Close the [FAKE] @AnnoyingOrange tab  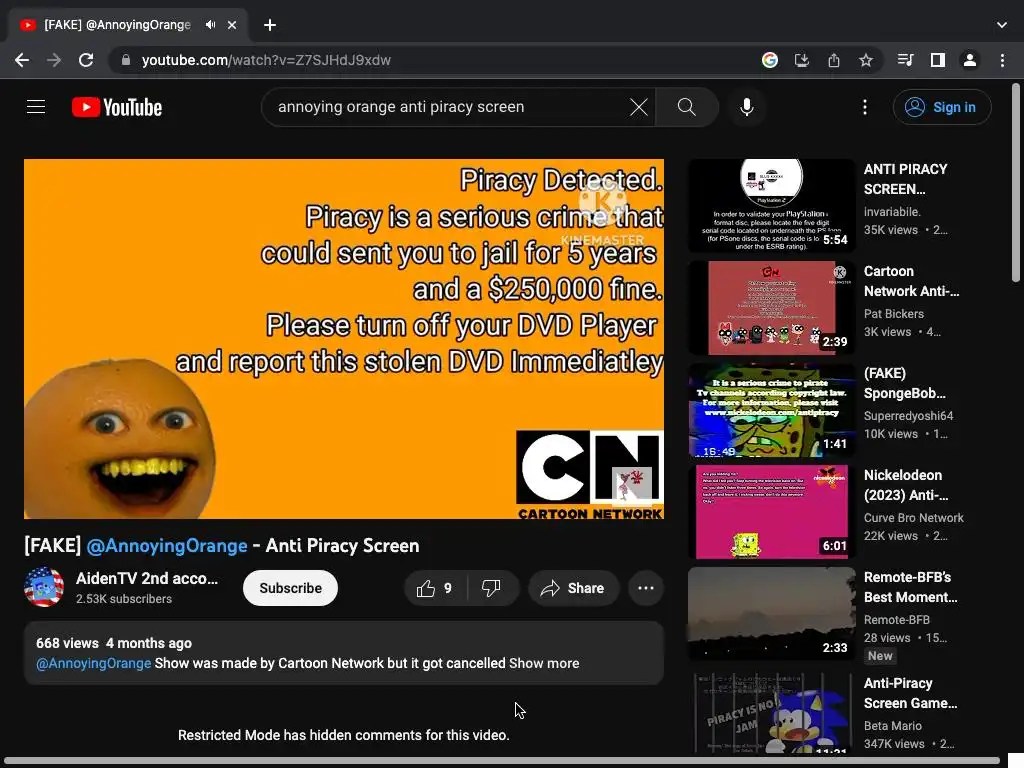(x=232, y=25)
